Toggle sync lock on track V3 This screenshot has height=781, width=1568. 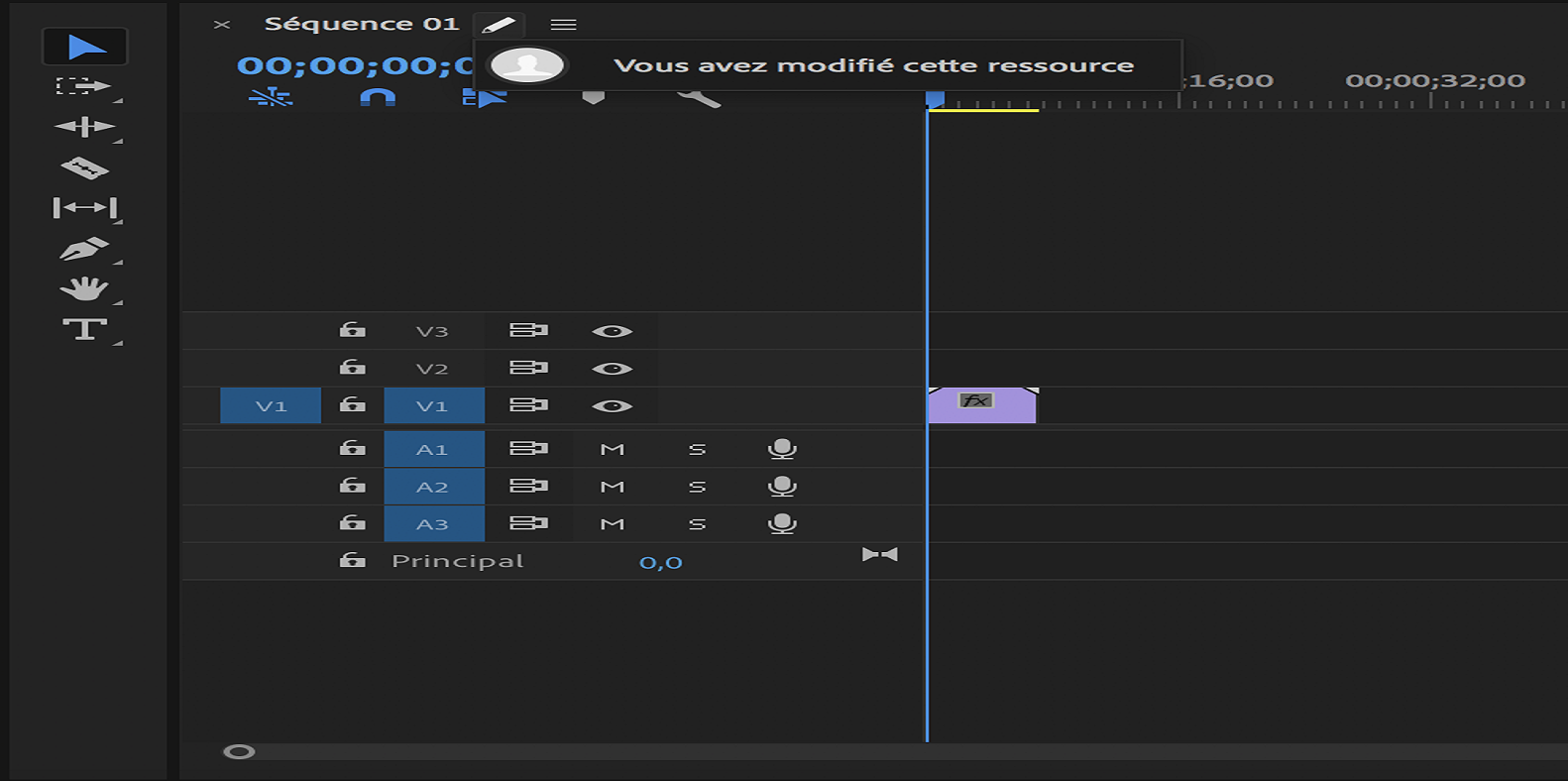click(529, 330)
